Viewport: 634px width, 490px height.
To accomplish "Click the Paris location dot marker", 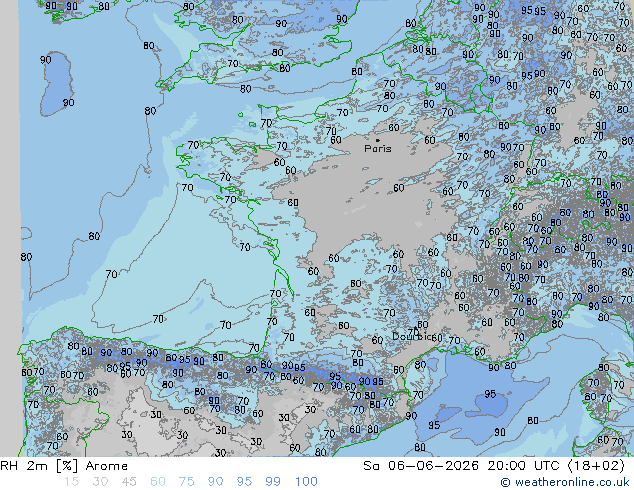I will point(378,140).
